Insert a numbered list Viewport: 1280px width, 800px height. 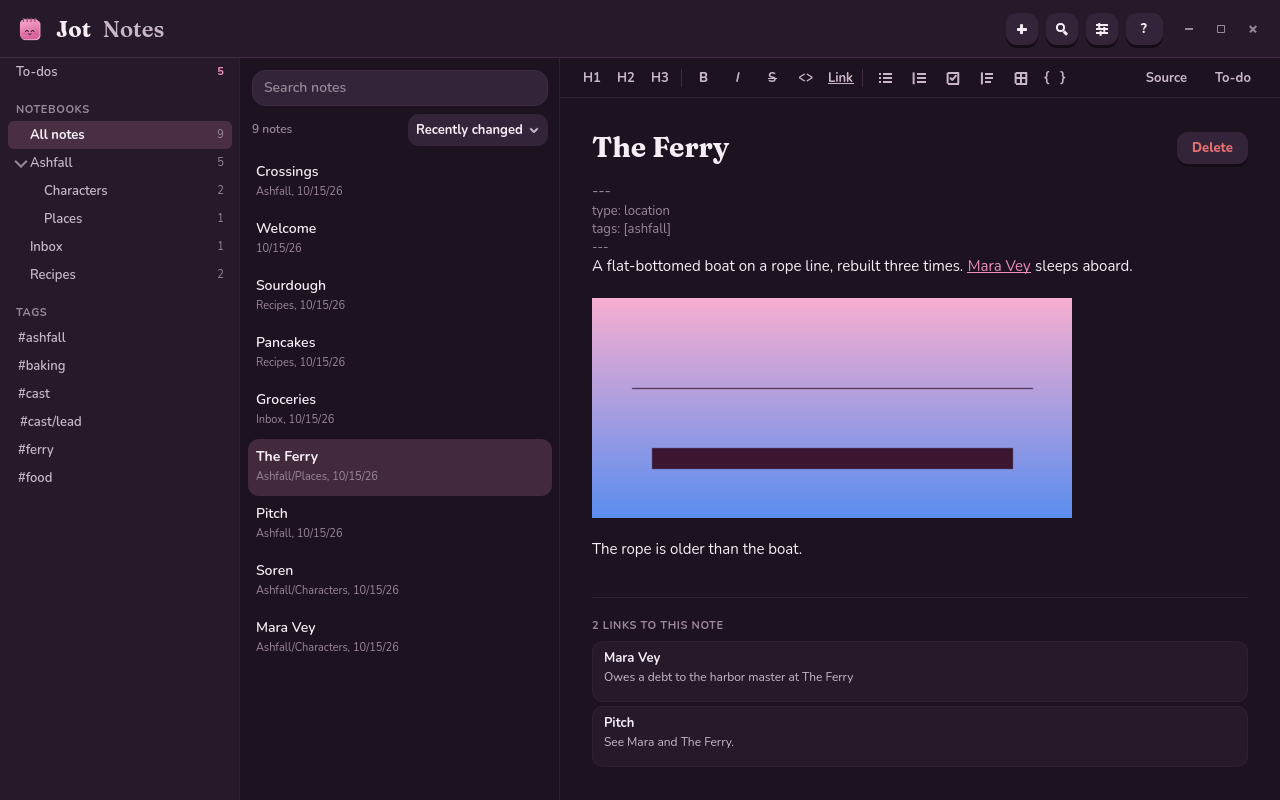click(x=919, y=77)
